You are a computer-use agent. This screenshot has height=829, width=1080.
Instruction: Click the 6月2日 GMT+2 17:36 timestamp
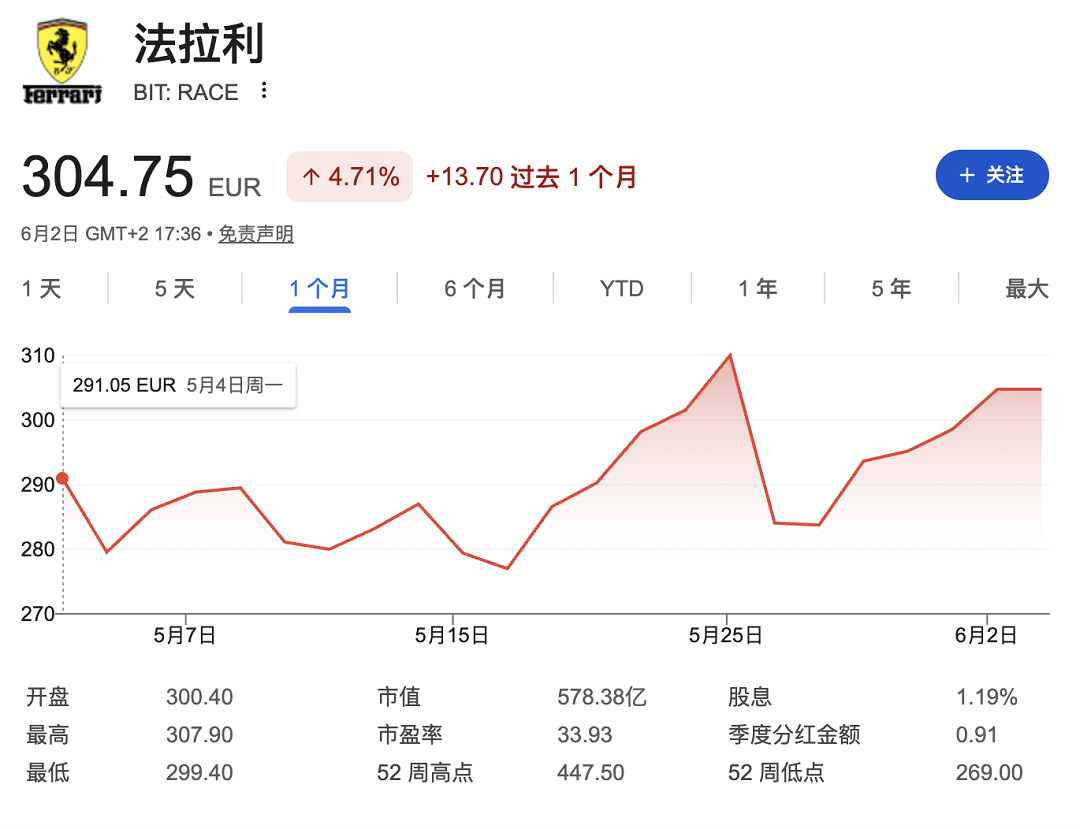pyautogui.click(x=111, y=234)
